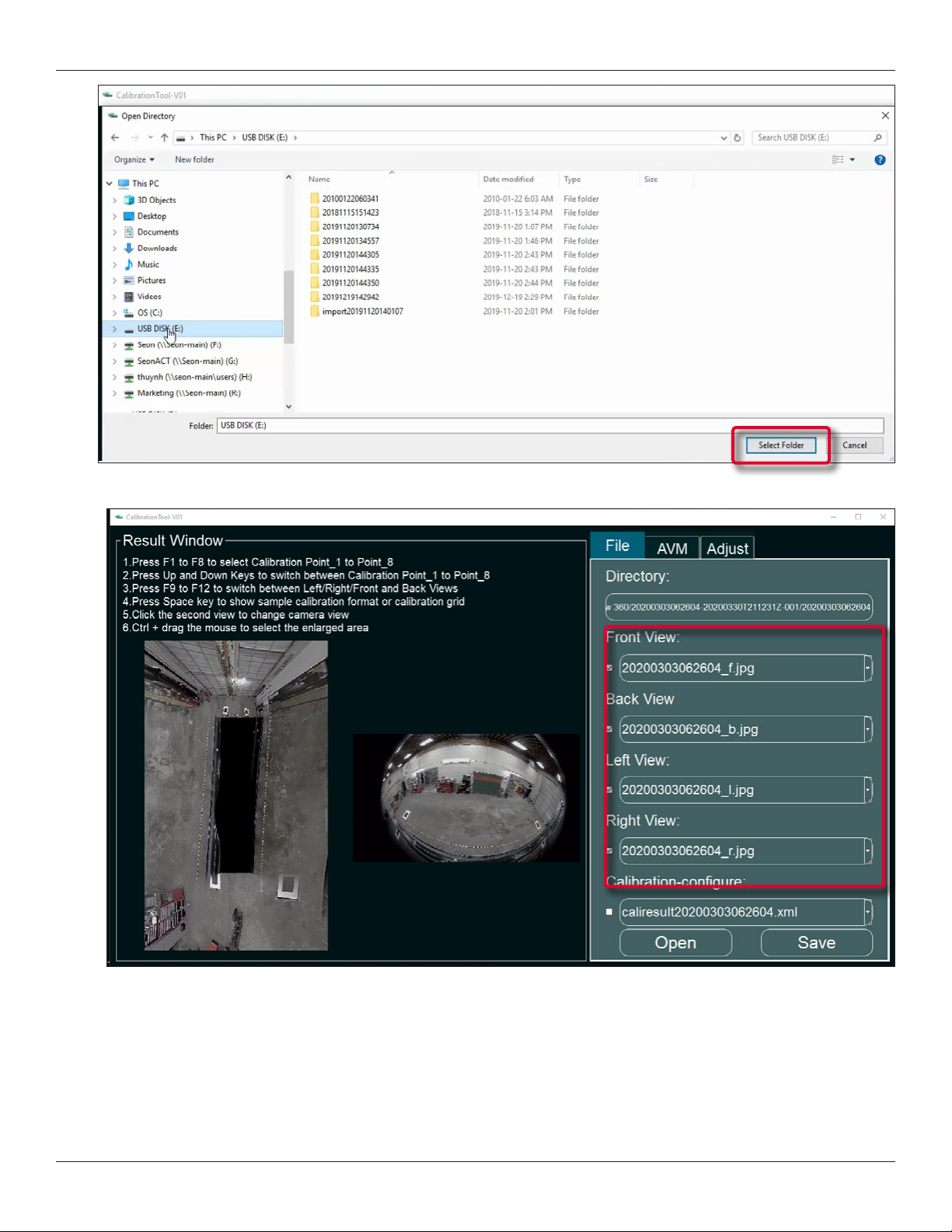Select the Desktop item in the tree

point(152,216)
